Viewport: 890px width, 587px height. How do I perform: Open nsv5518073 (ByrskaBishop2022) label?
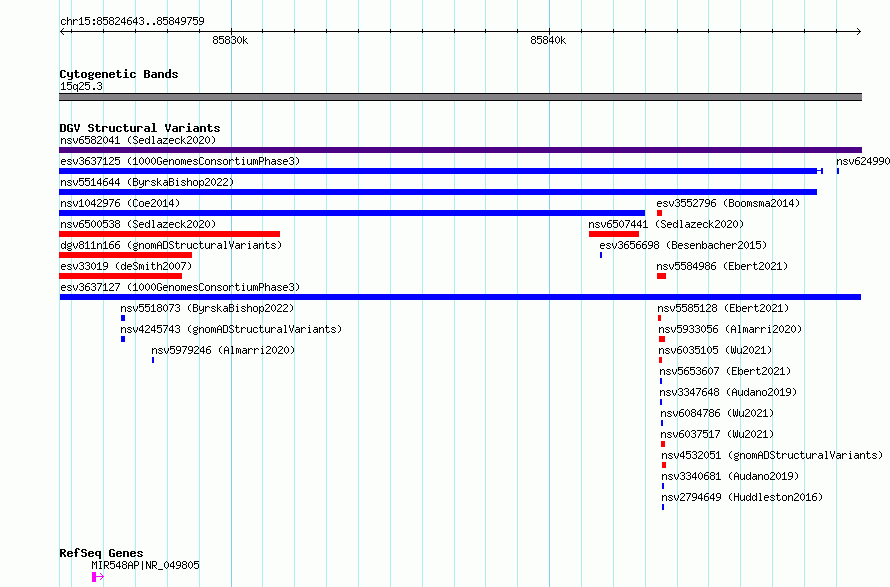tap(207, 308)
